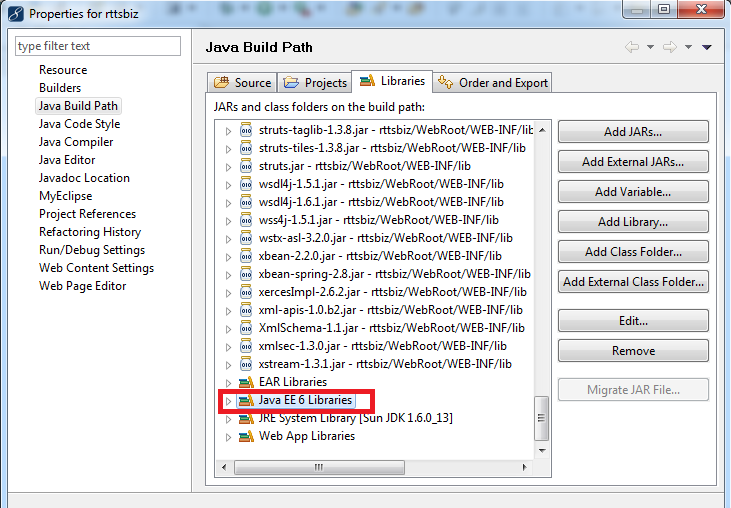Select Project References category

pos(88,214)
